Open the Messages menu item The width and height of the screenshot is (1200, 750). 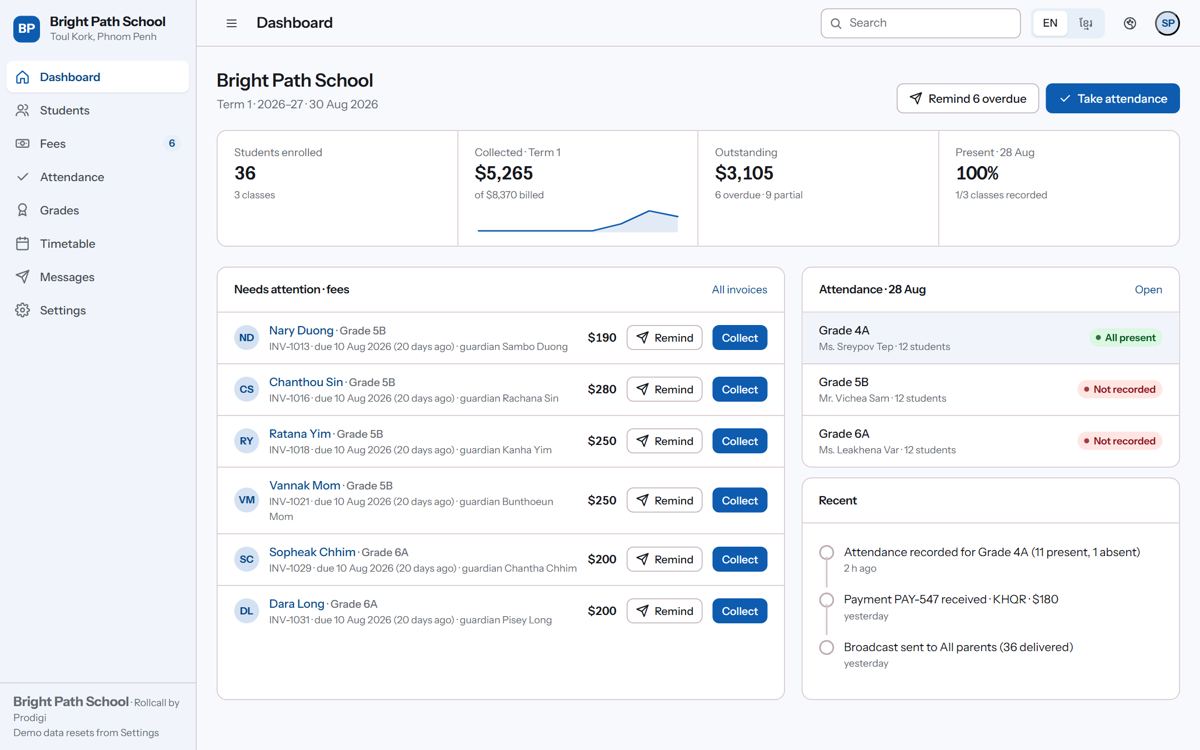(97, 277)
